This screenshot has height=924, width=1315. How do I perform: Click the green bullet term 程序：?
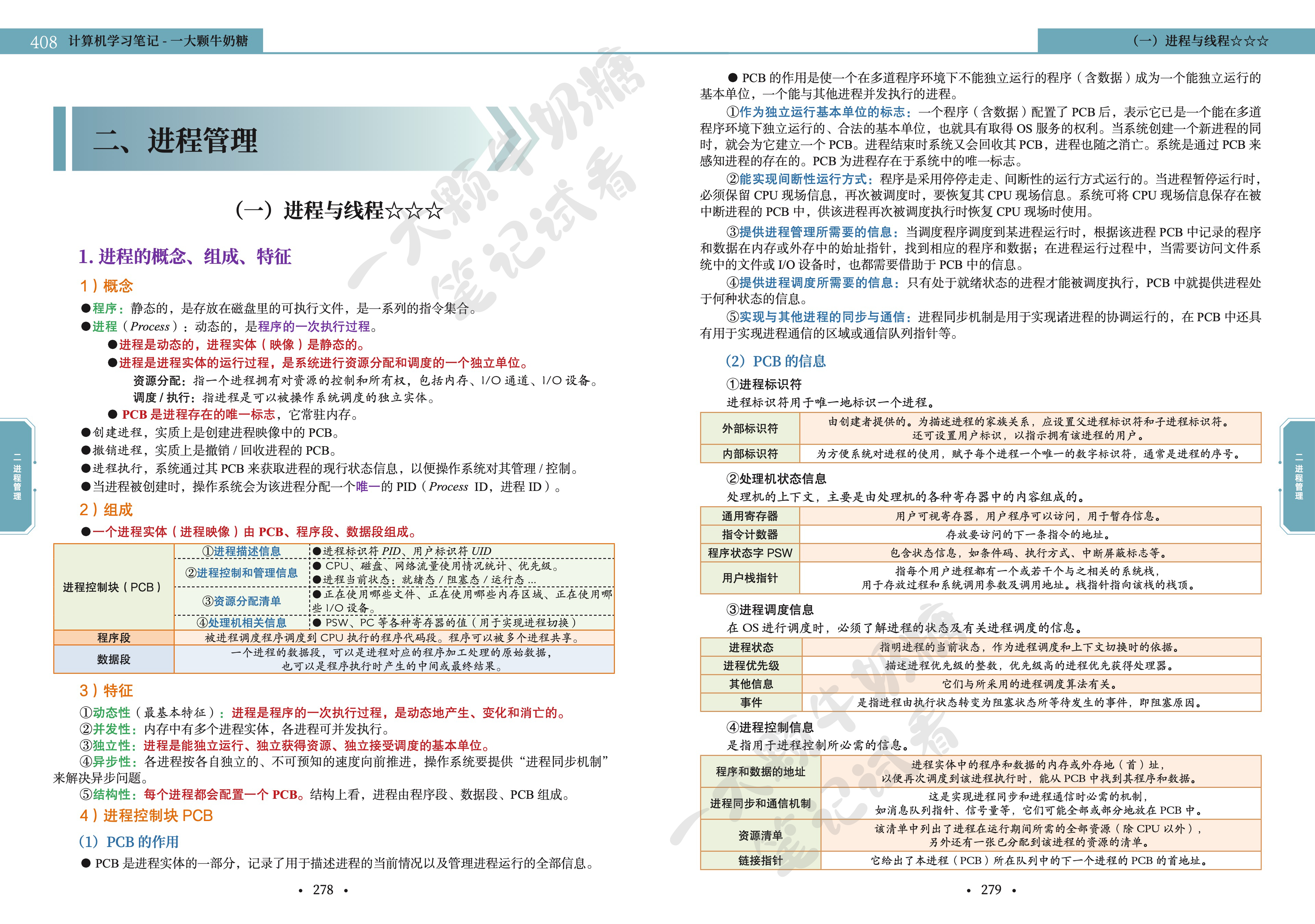(108, 308)
